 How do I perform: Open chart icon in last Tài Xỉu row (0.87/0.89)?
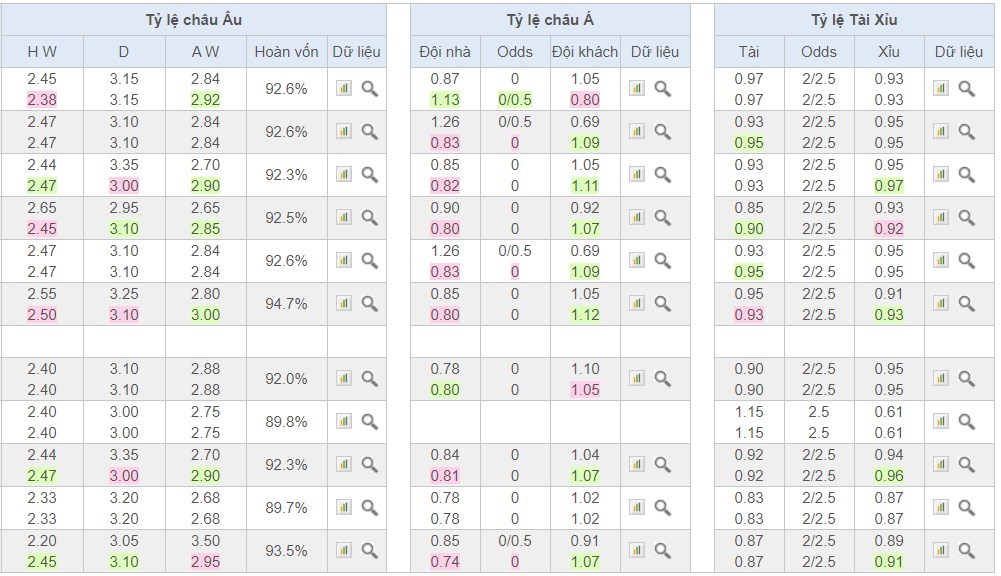pos(940,550)
